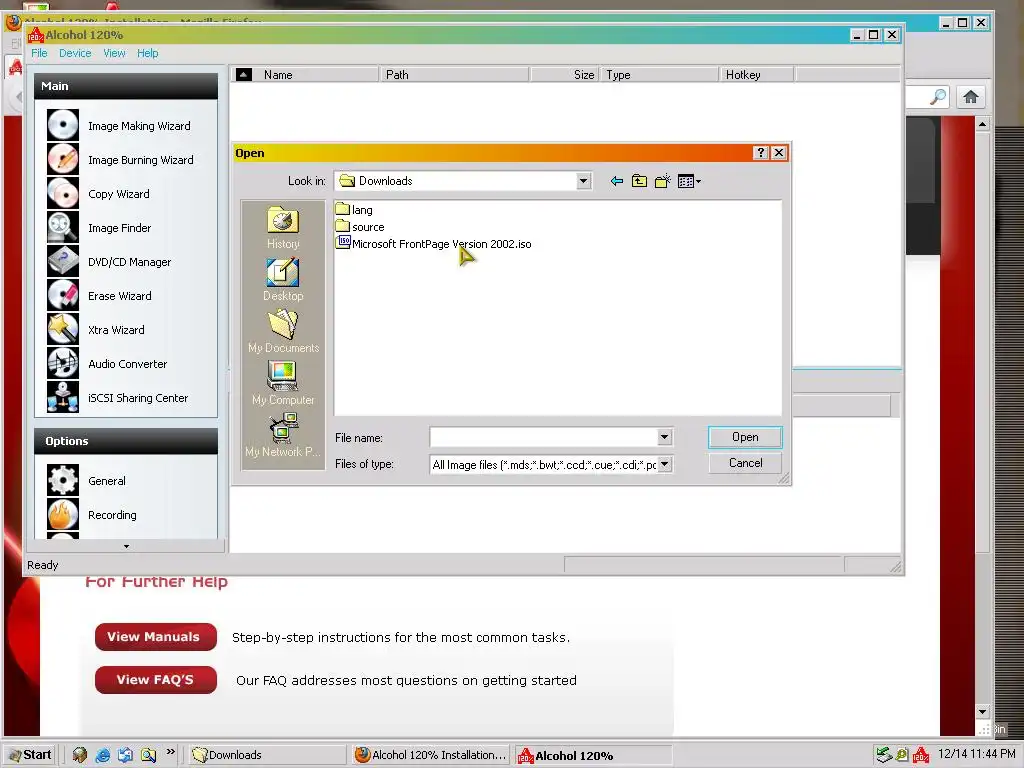
Task: Launch the Erase Wizard icon
Action: click(63, 295)
